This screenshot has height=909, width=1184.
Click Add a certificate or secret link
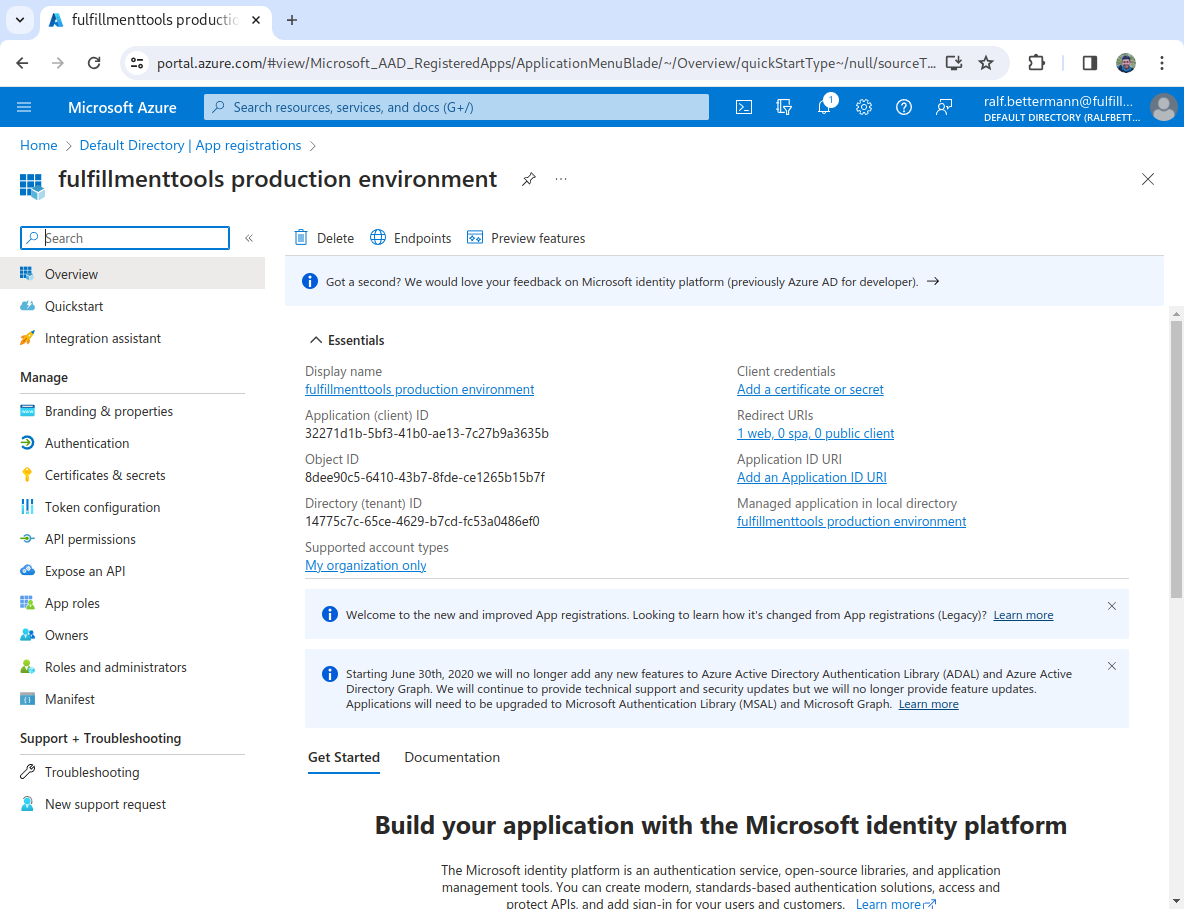[810, 389]
